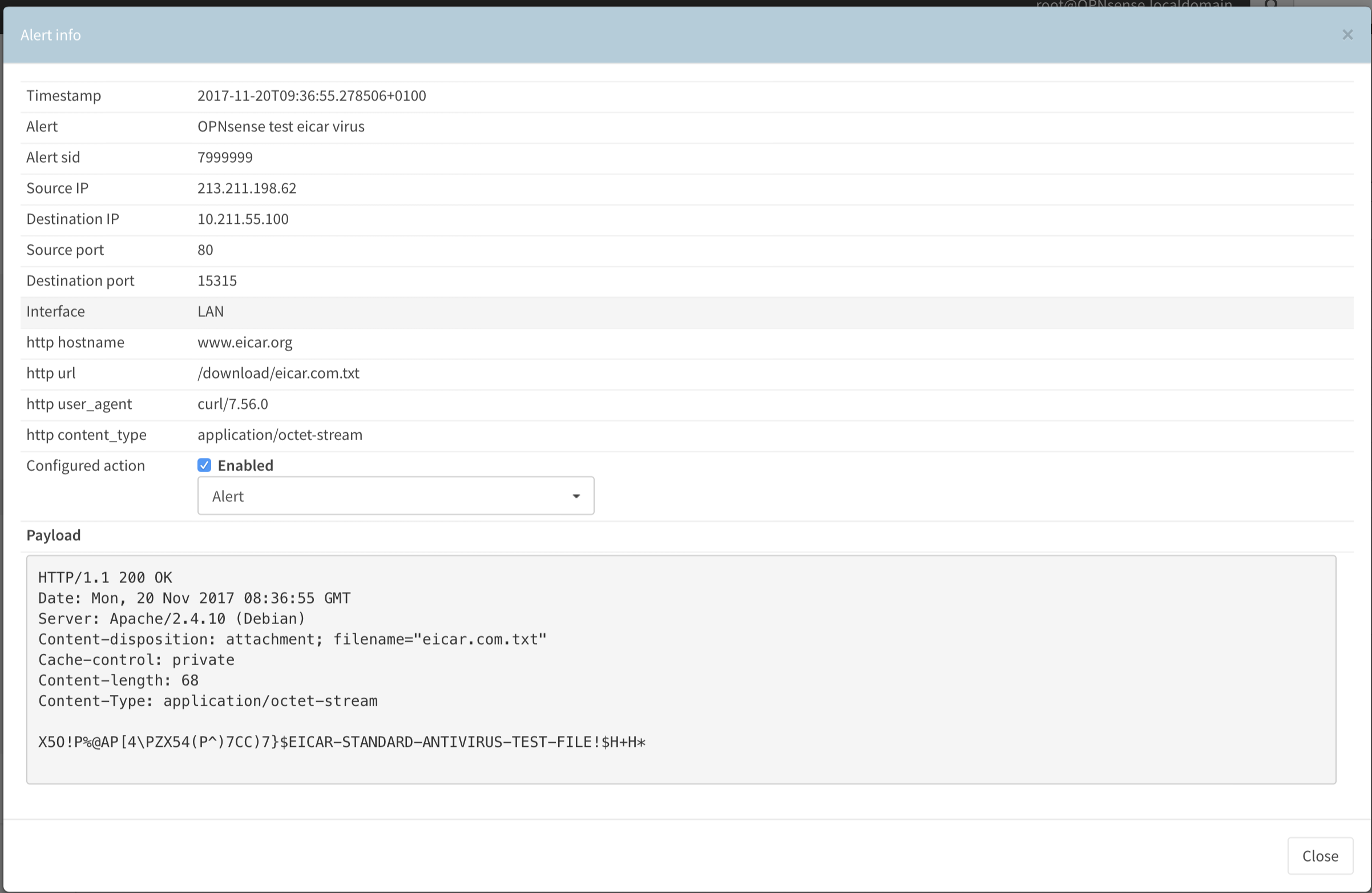Viewport: 1372px width, 893px height.
Task: Click the Enabled label next to the checkbox
Action: tap(245, 465)
